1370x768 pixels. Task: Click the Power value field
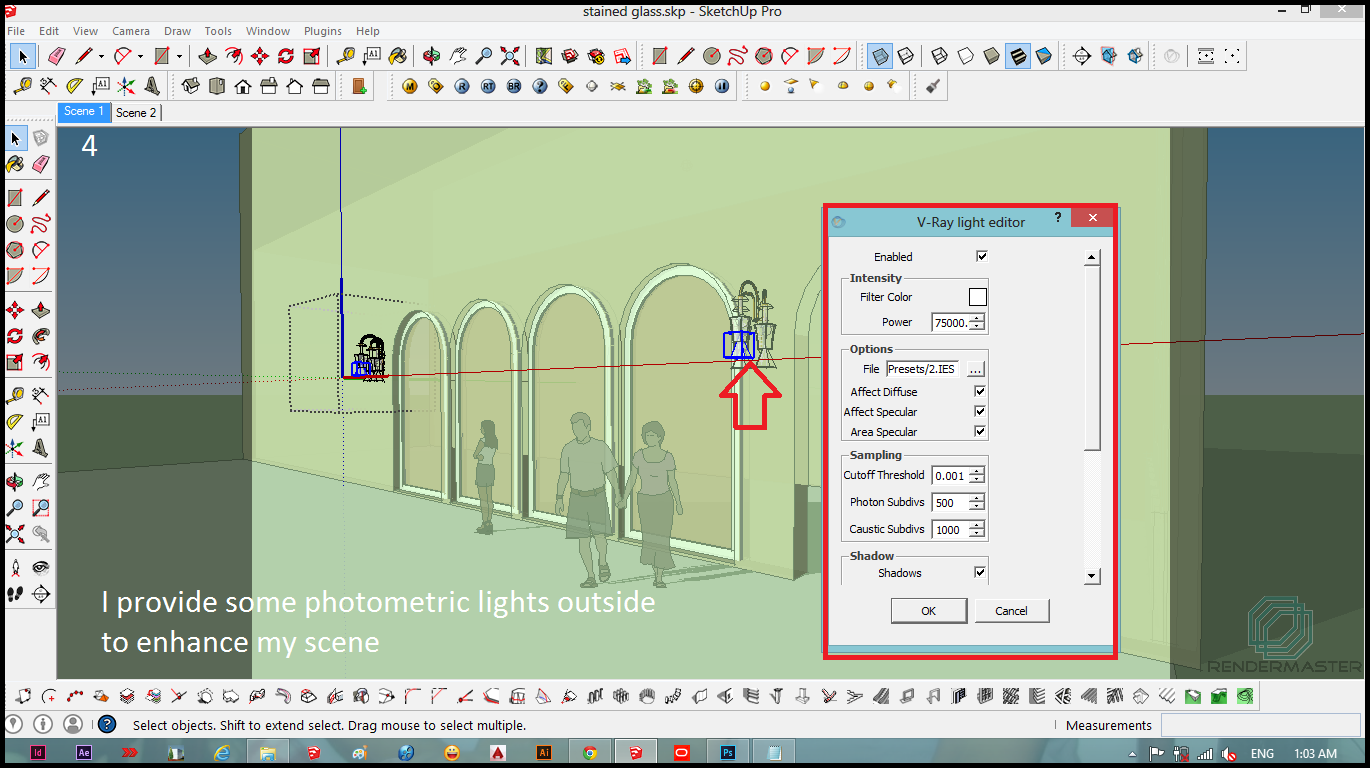click(x=950, y=322)
